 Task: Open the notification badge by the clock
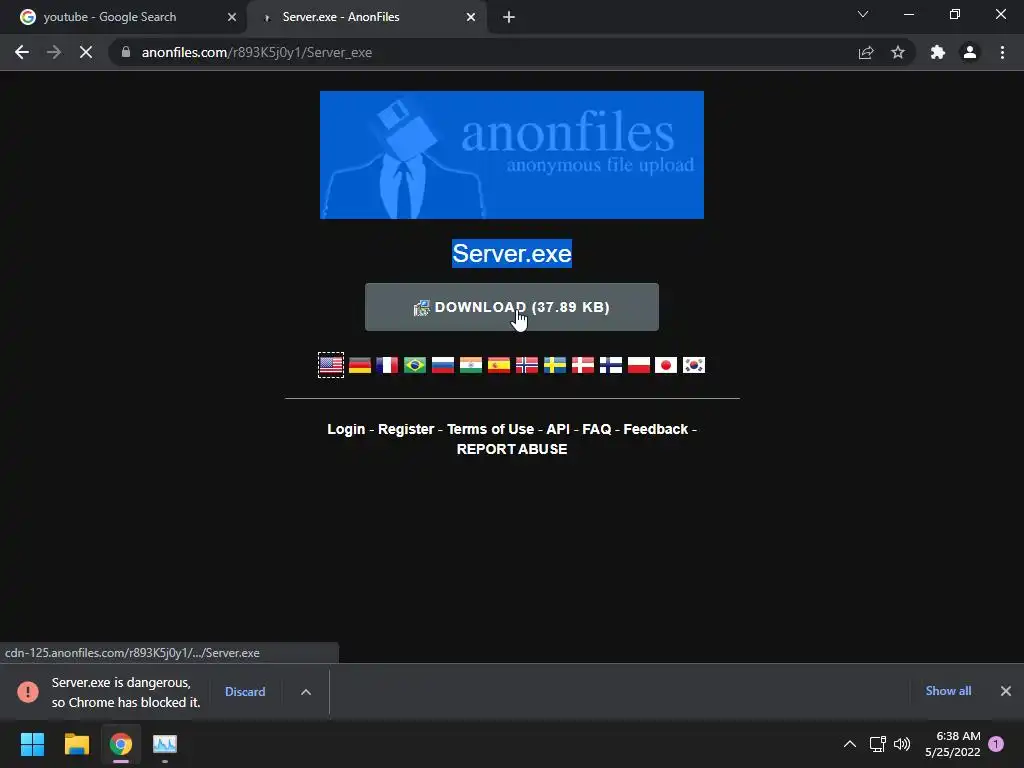(x=996, y=744)
